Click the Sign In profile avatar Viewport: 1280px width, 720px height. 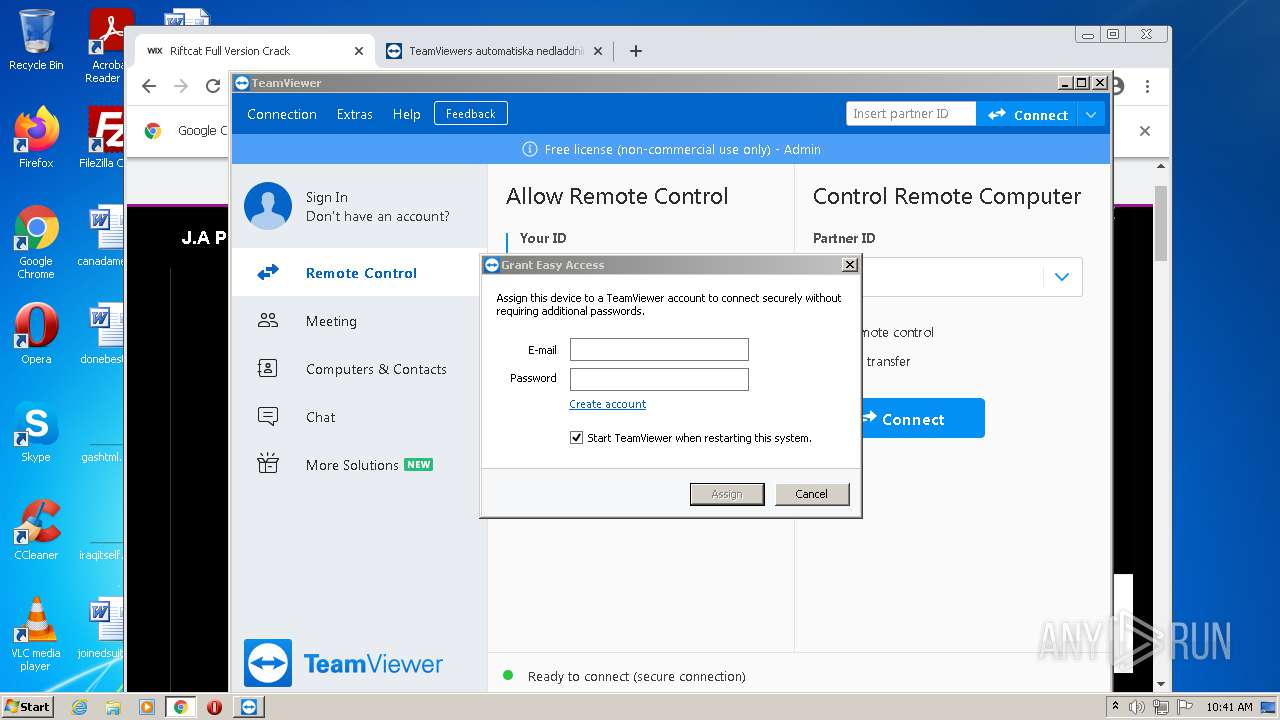pyautogui.click(x=268, y=206)
